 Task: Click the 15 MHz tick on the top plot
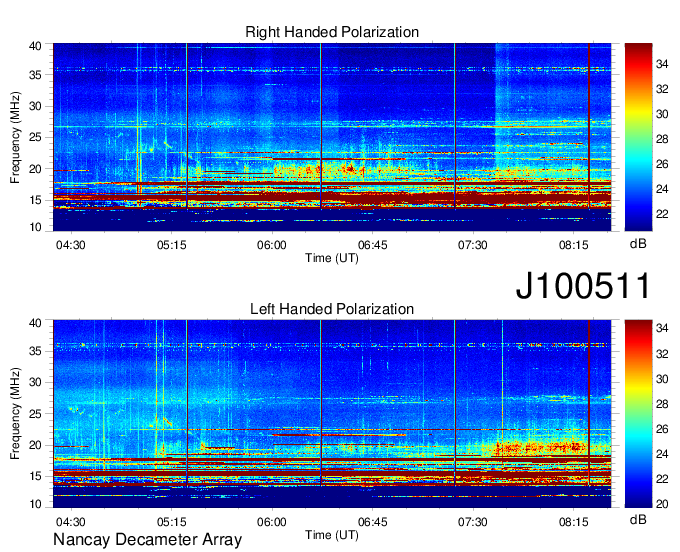pos(35,200)
